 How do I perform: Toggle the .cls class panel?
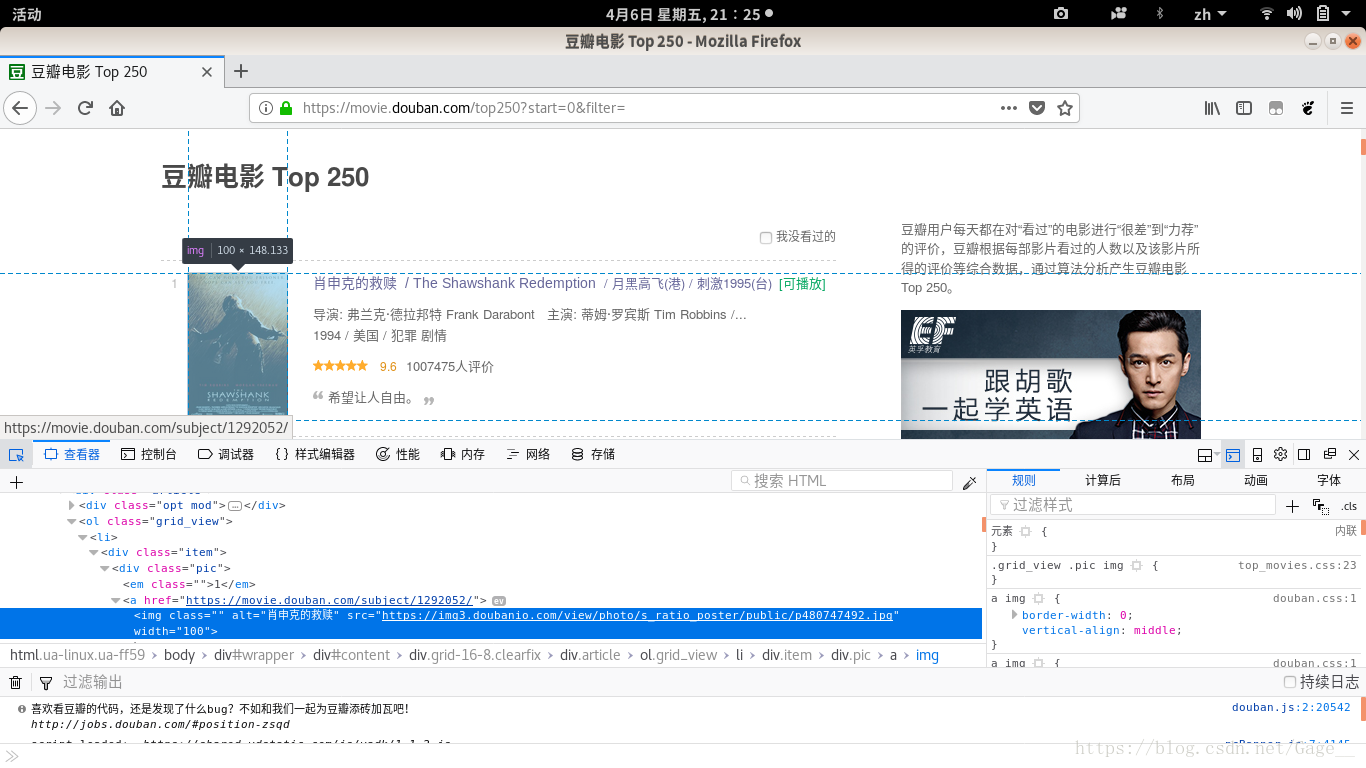click(x=1349, y=506)
